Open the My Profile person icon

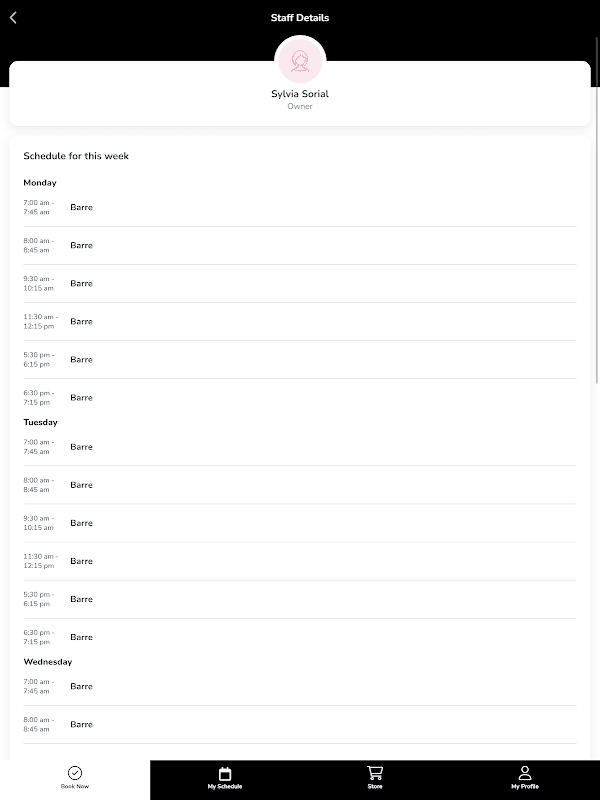[x=525, y=772]
